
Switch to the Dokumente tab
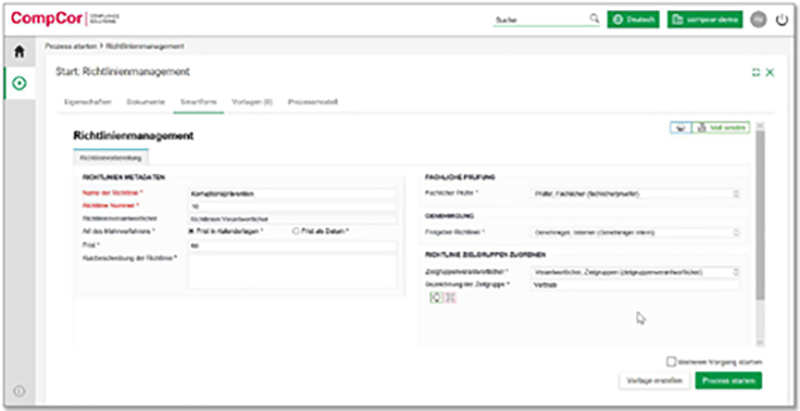[x=146, y=103]
